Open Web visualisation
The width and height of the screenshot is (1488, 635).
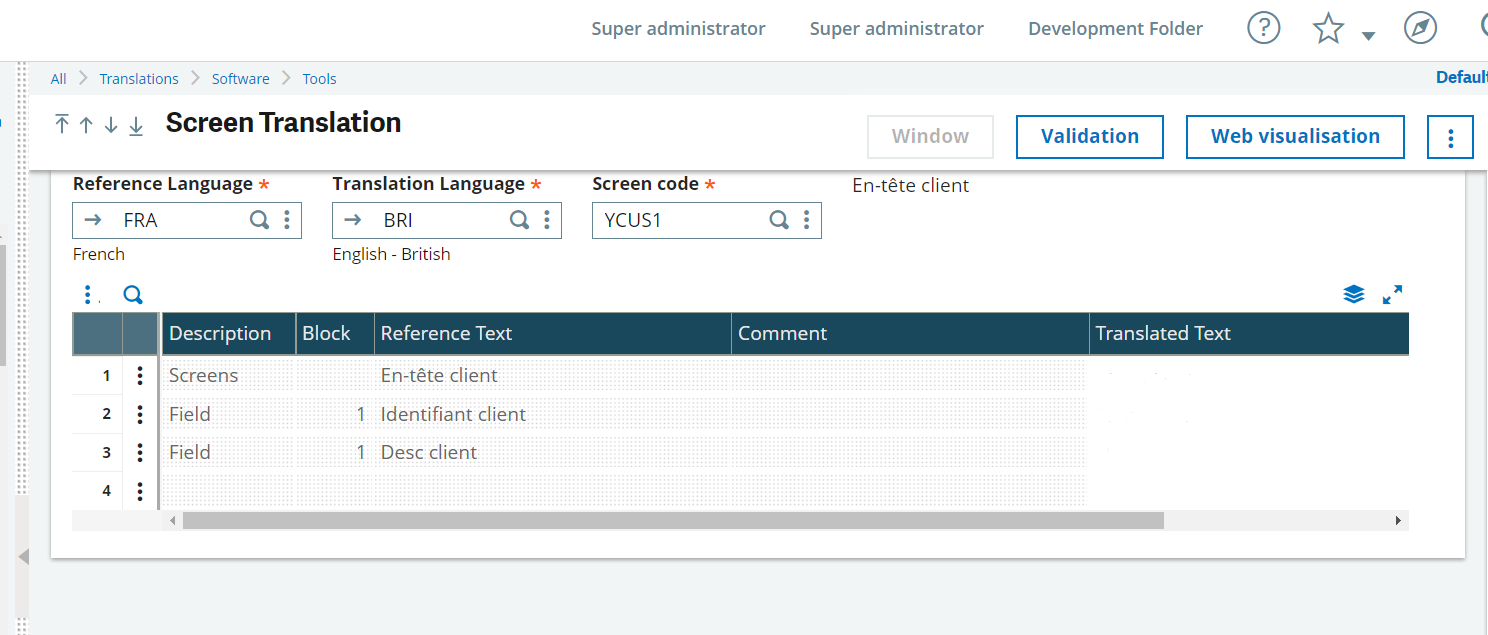click(x=1295, y=137)
